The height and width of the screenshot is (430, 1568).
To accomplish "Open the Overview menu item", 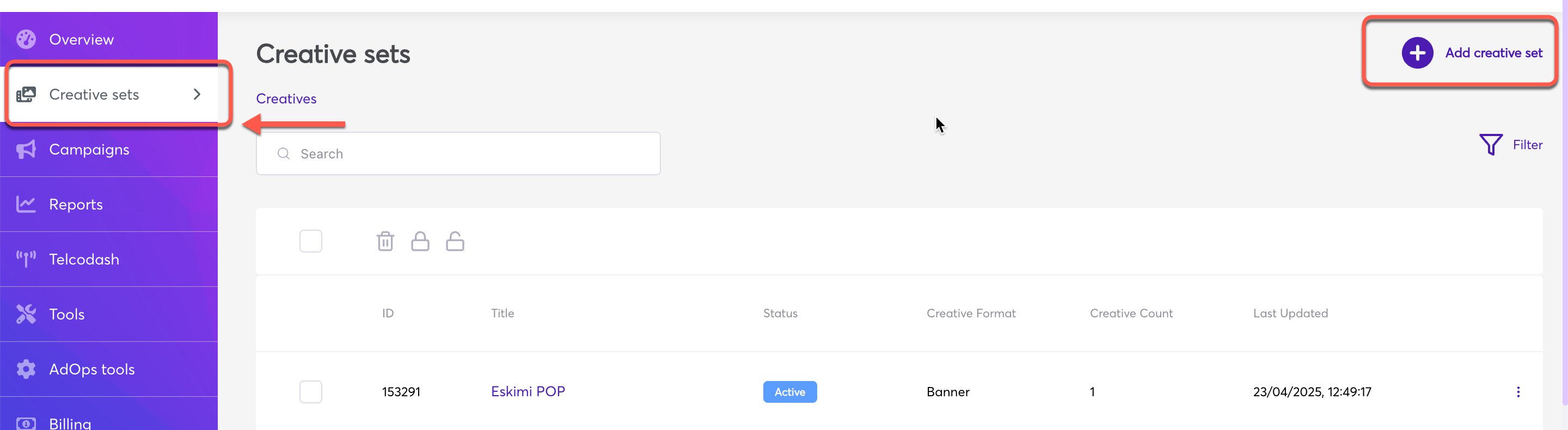I will click(81, 40).
